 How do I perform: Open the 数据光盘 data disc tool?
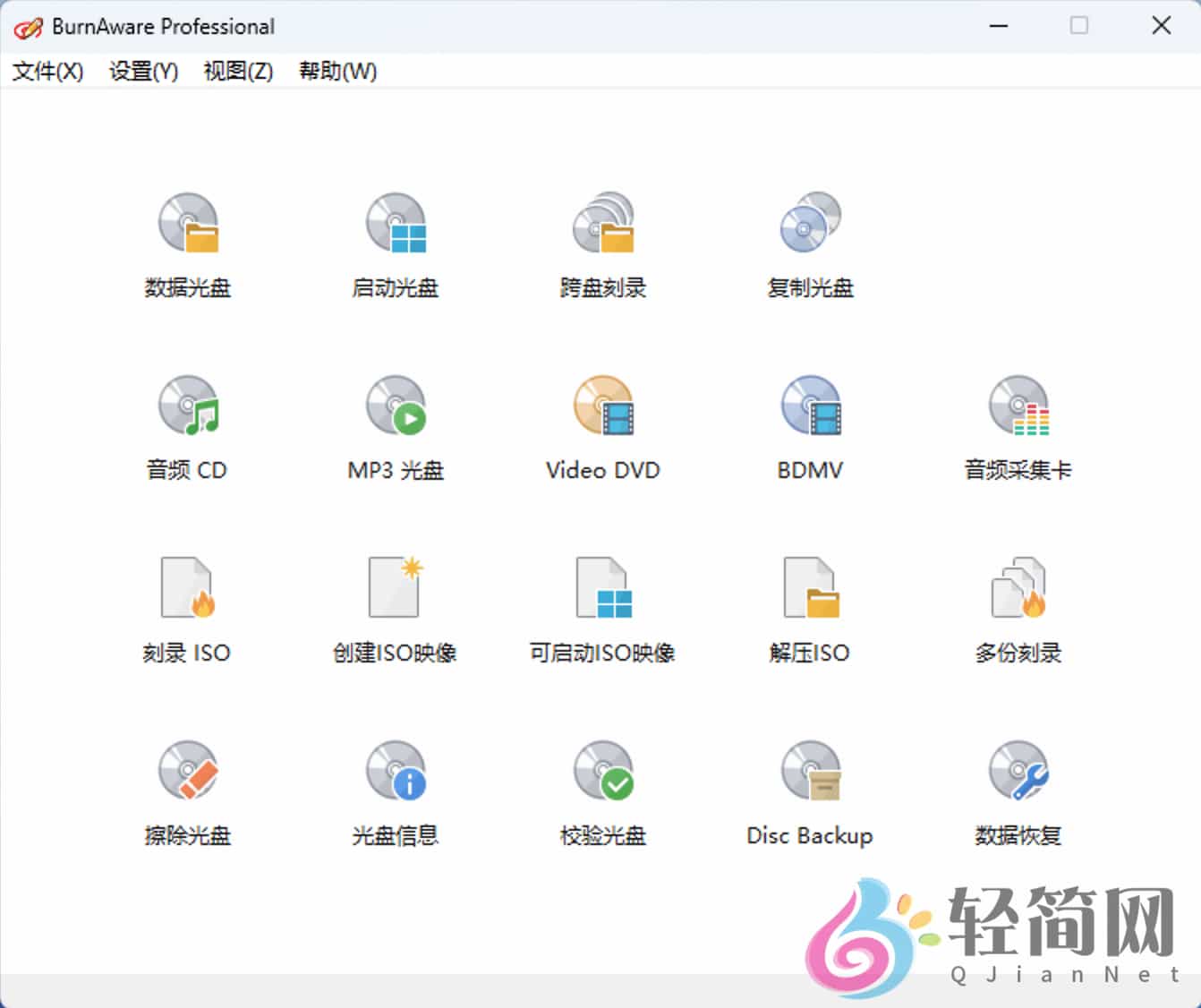pyautogui.click(x=187, y=242)
